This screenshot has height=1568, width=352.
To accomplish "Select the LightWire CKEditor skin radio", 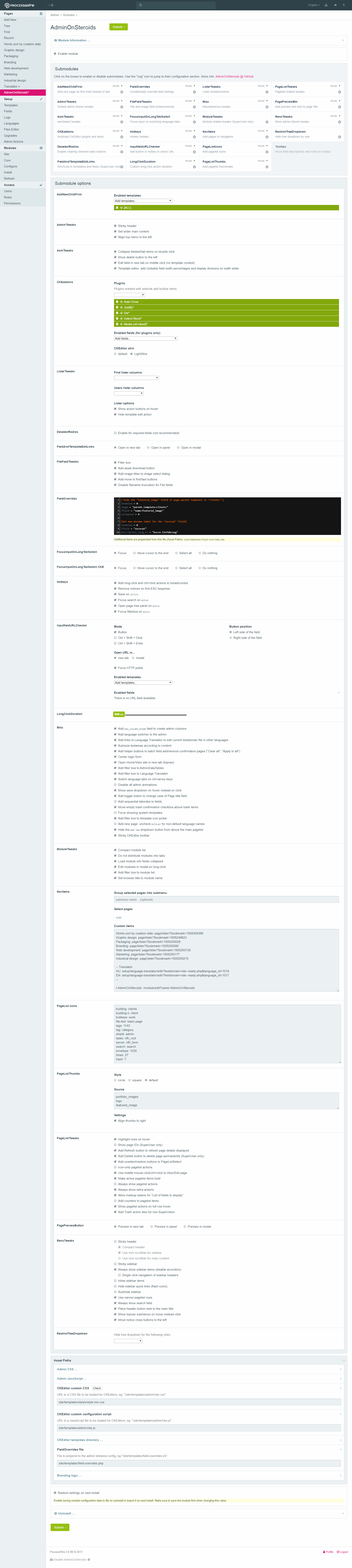I will coord(132,354).
